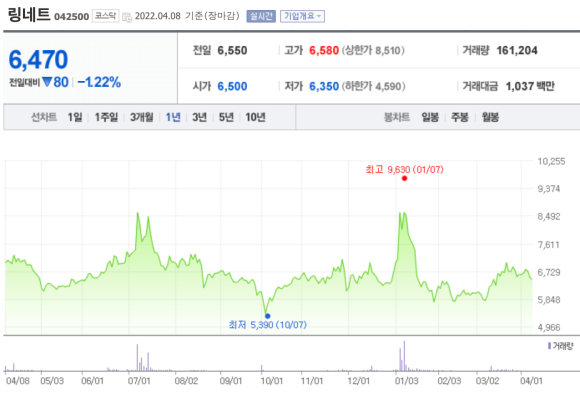
Task: Click the 4,966 y-axis label
Action: click(549, 327)
